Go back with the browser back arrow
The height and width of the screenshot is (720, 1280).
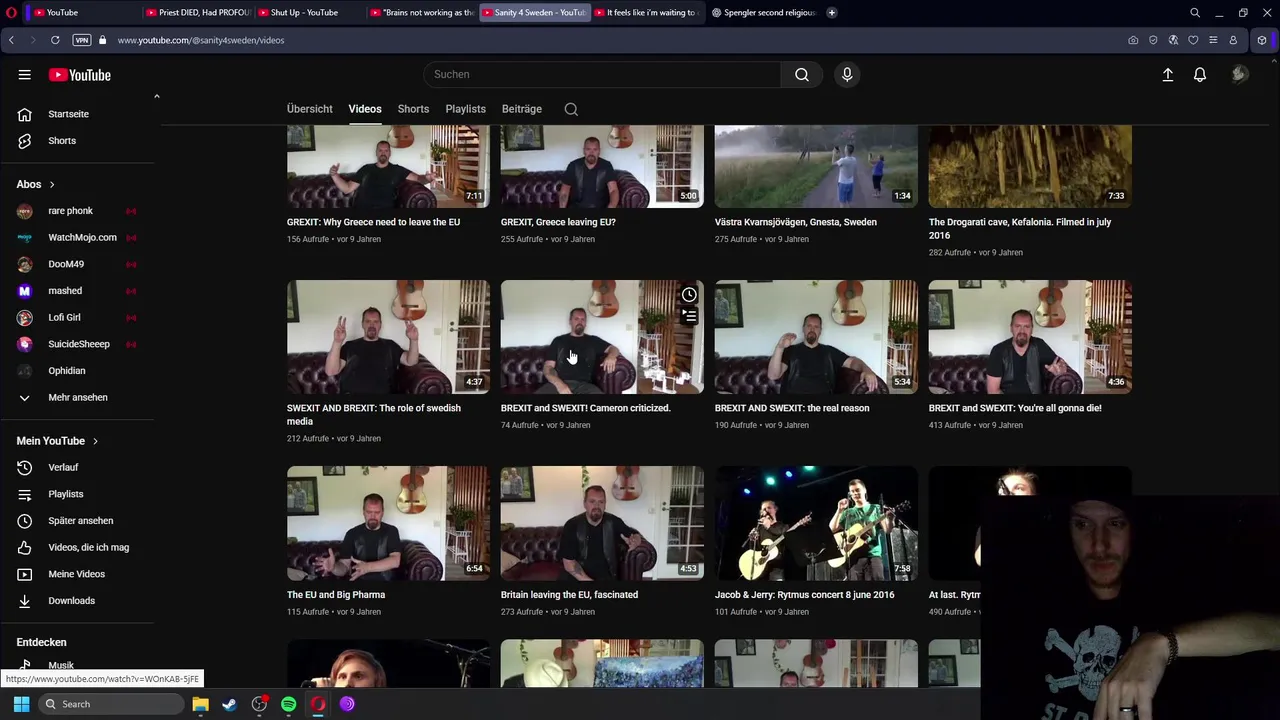[11, 40]
